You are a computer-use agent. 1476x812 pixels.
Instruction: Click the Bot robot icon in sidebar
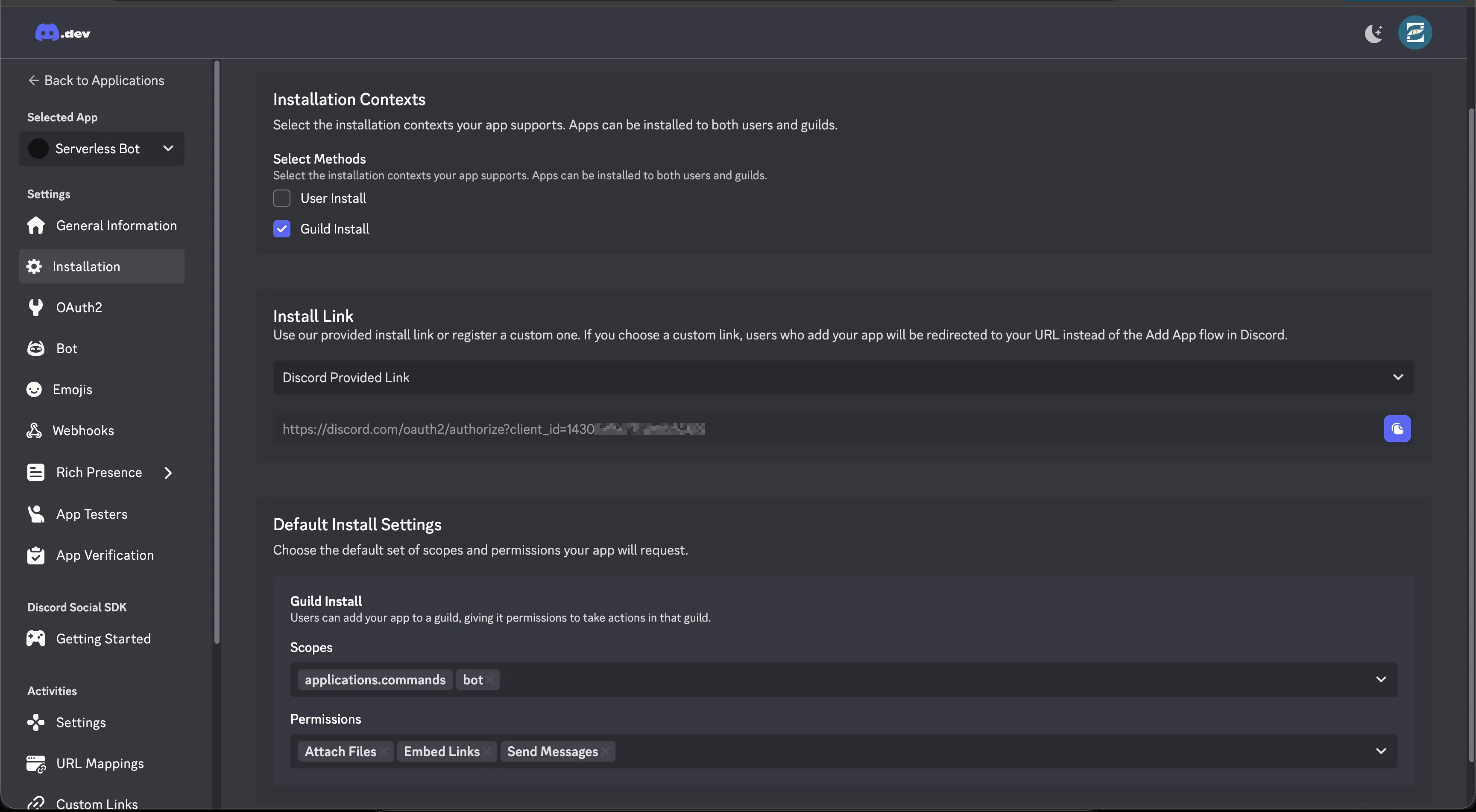[35, 348]
